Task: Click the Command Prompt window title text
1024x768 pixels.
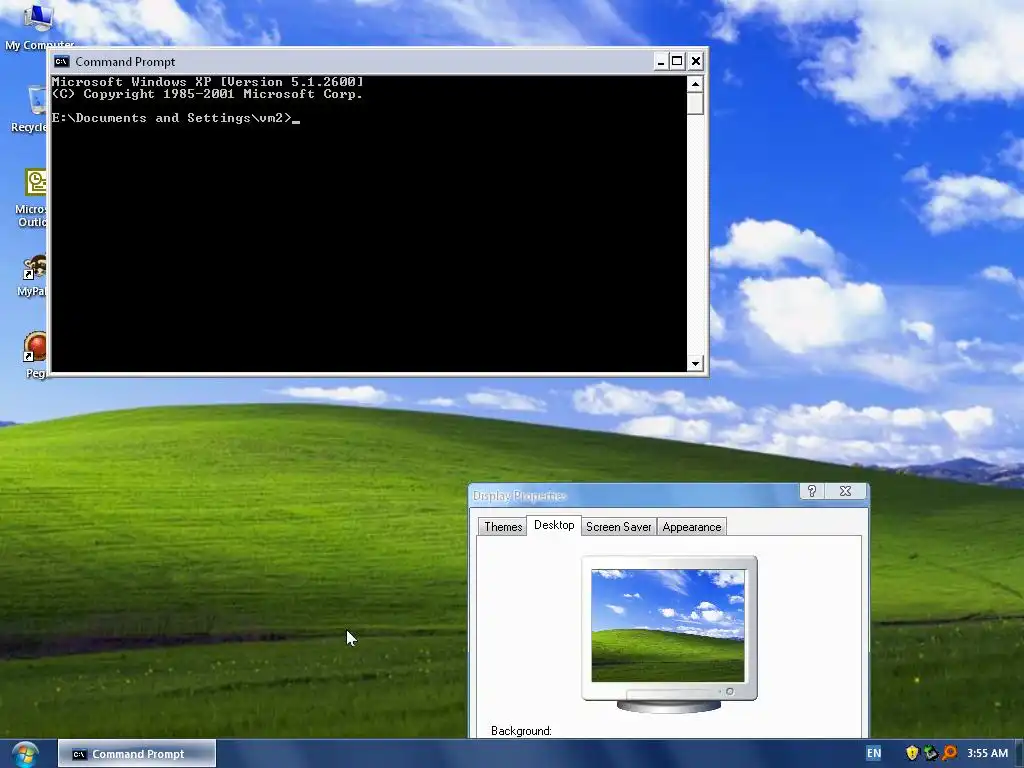Action: pos(125,61)
